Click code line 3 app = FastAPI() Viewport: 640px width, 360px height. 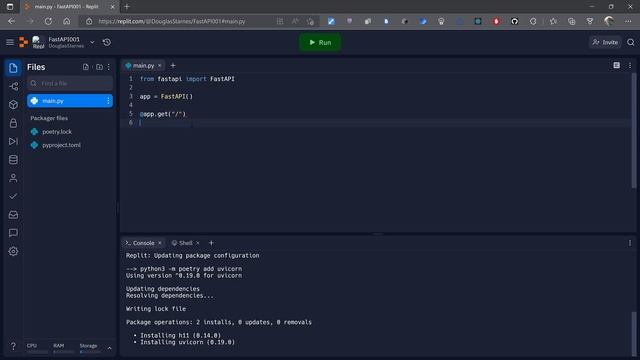point(166,96)
